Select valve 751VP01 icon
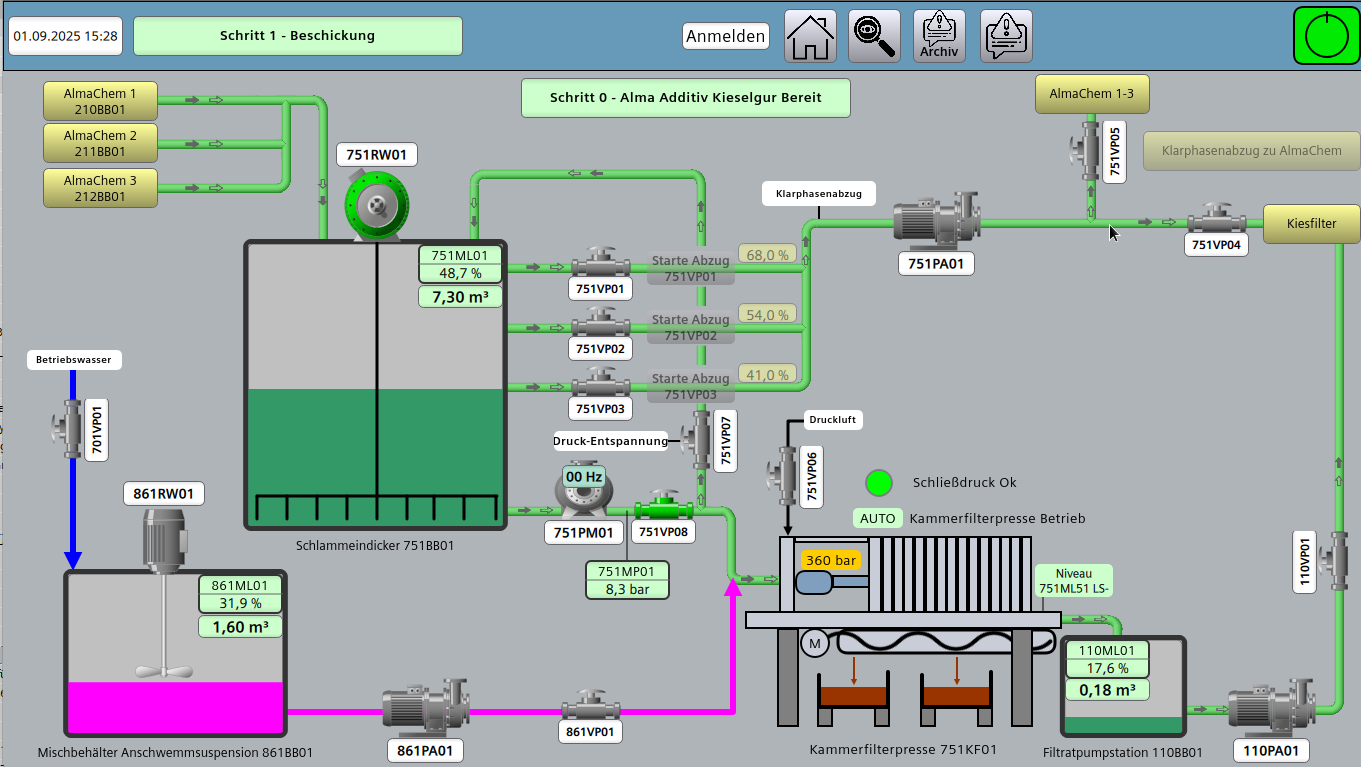1361x767 pixels. tap(598, 265)
